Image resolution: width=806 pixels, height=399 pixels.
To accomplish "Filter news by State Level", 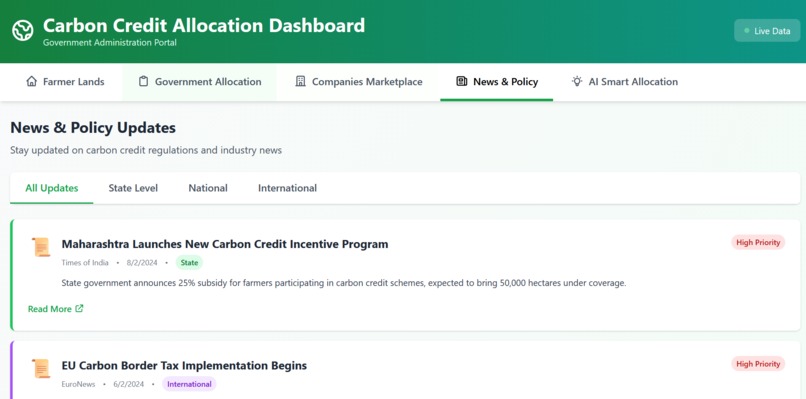I will tap(133, 188).
